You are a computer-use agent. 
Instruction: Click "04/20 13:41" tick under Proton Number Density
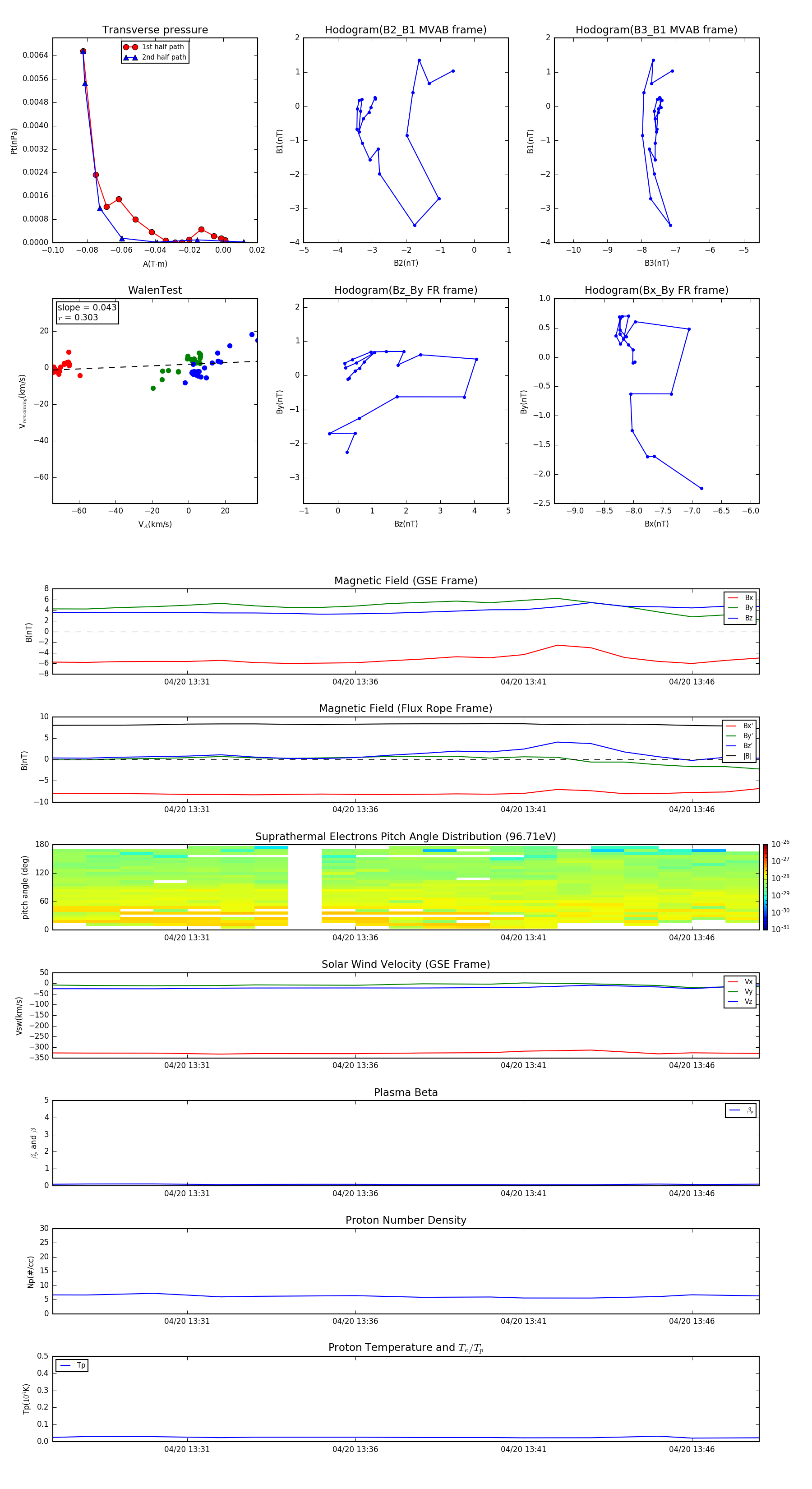pos(523,1321)
